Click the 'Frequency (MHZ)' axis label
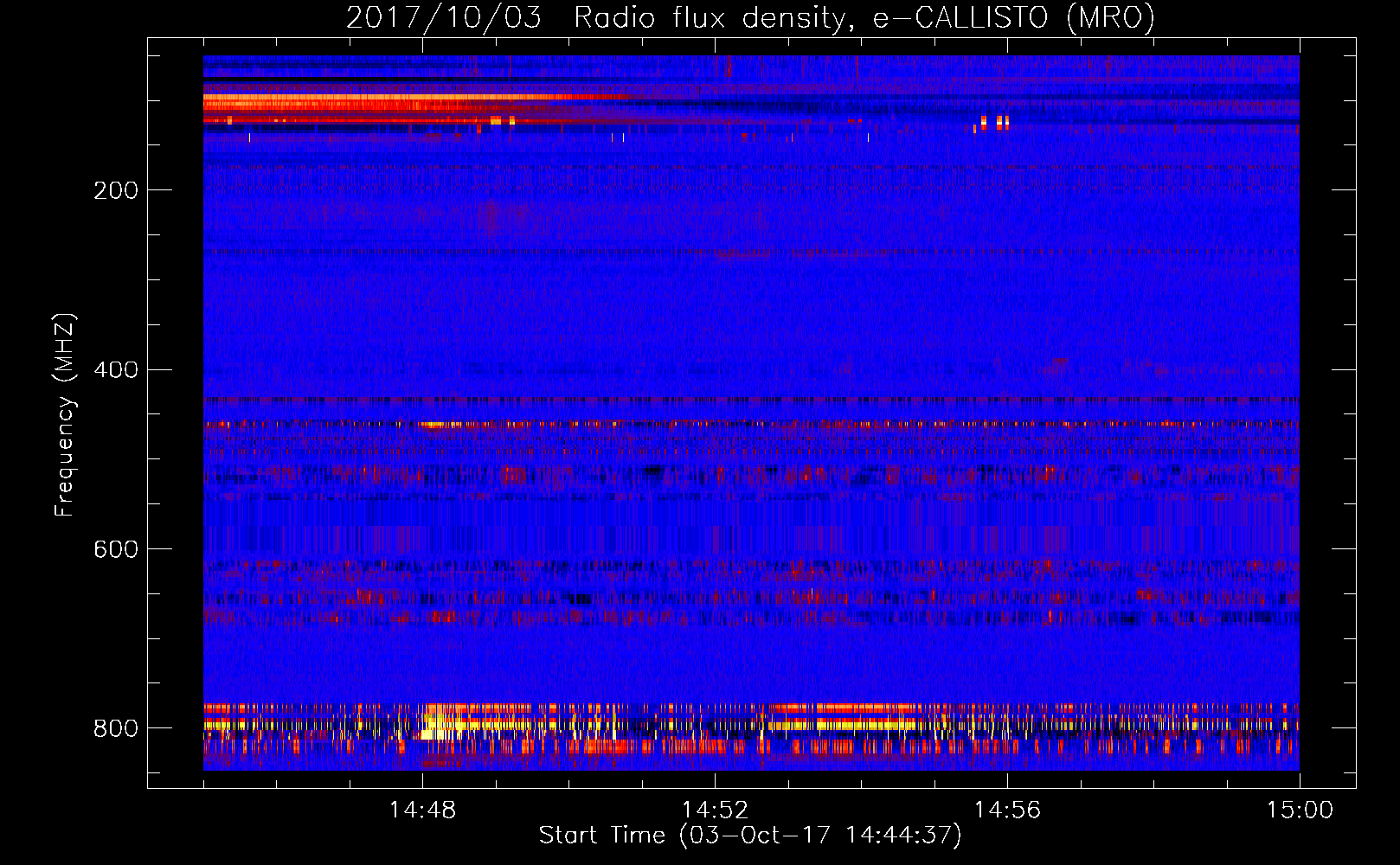1400x865 pixels. (65, 414)
